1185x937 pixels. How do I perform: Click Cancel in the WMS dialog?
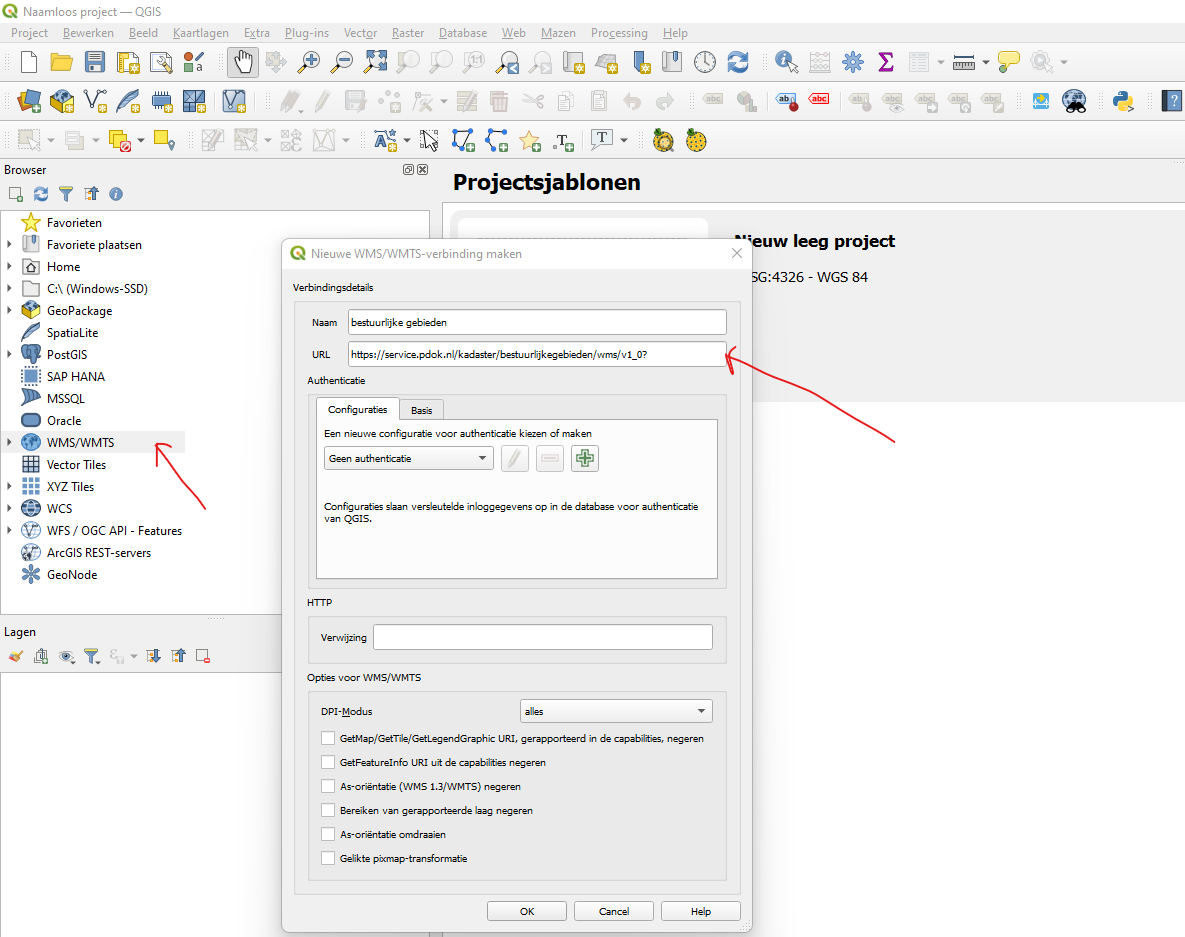click(x=614, y=911)
